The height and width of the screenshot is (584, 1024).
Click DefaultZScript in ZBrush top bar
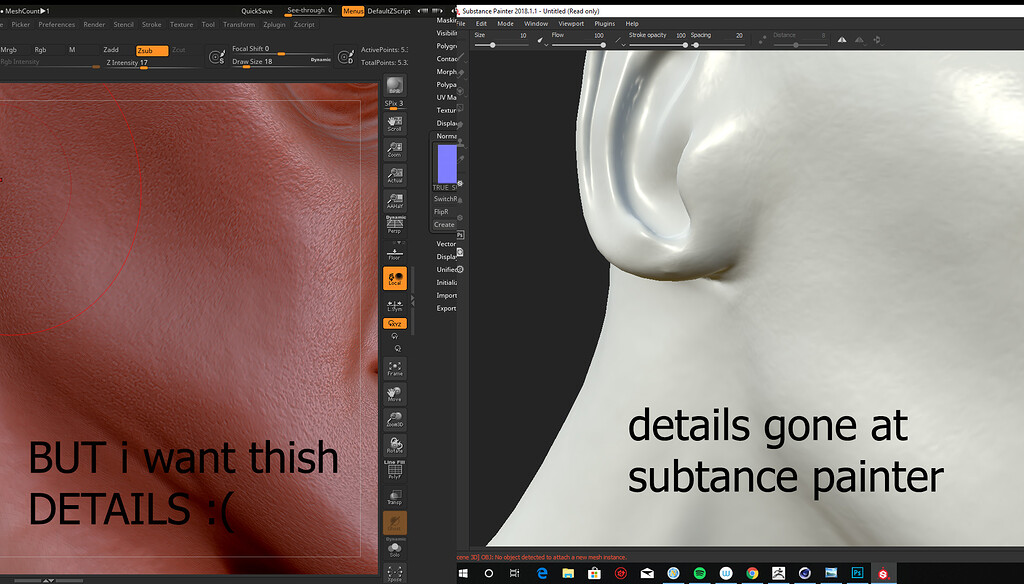389,11
